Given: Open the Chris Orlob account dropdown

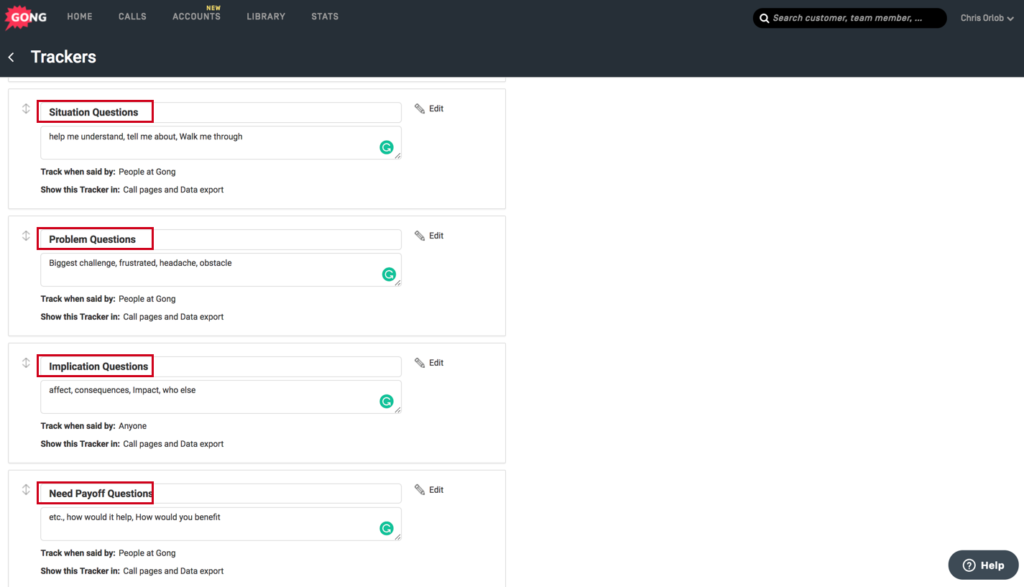Looking at the screenshot, I should (x=985, y=17).
